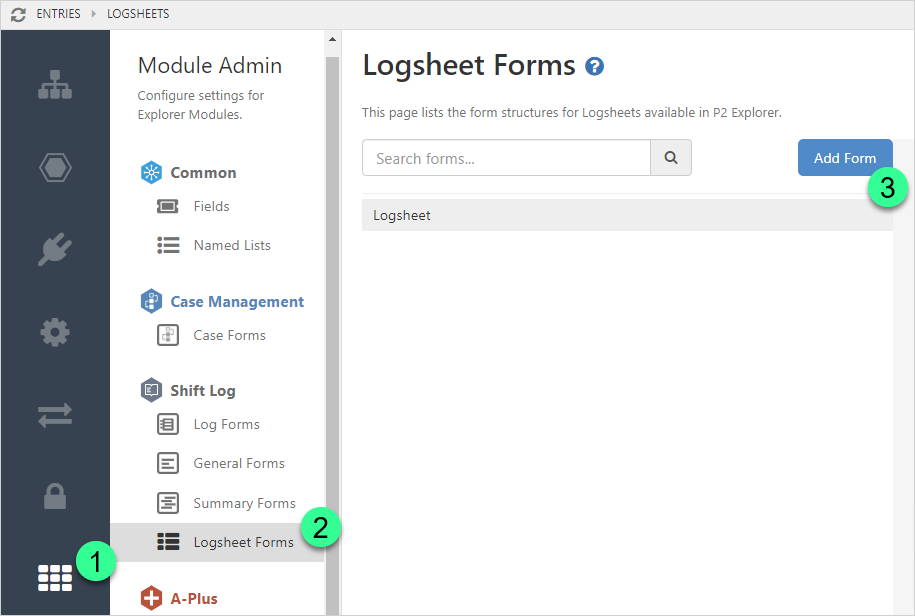Select Summary Forms in the side menu
Screen dimensions: 915x616
tap(244, 503)
